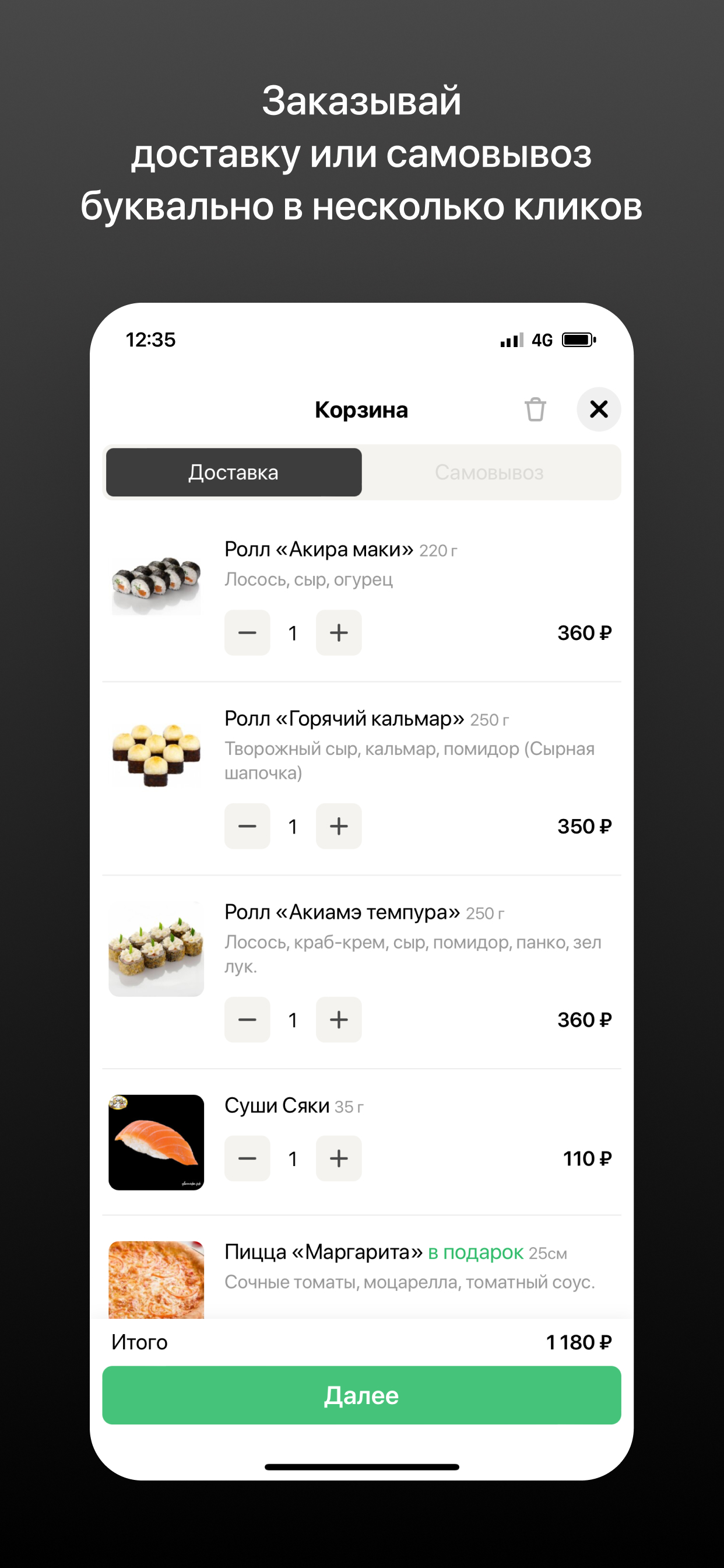
Task: Decrease quantity of Ролл «Акира маки»
Action: [247, 632]
